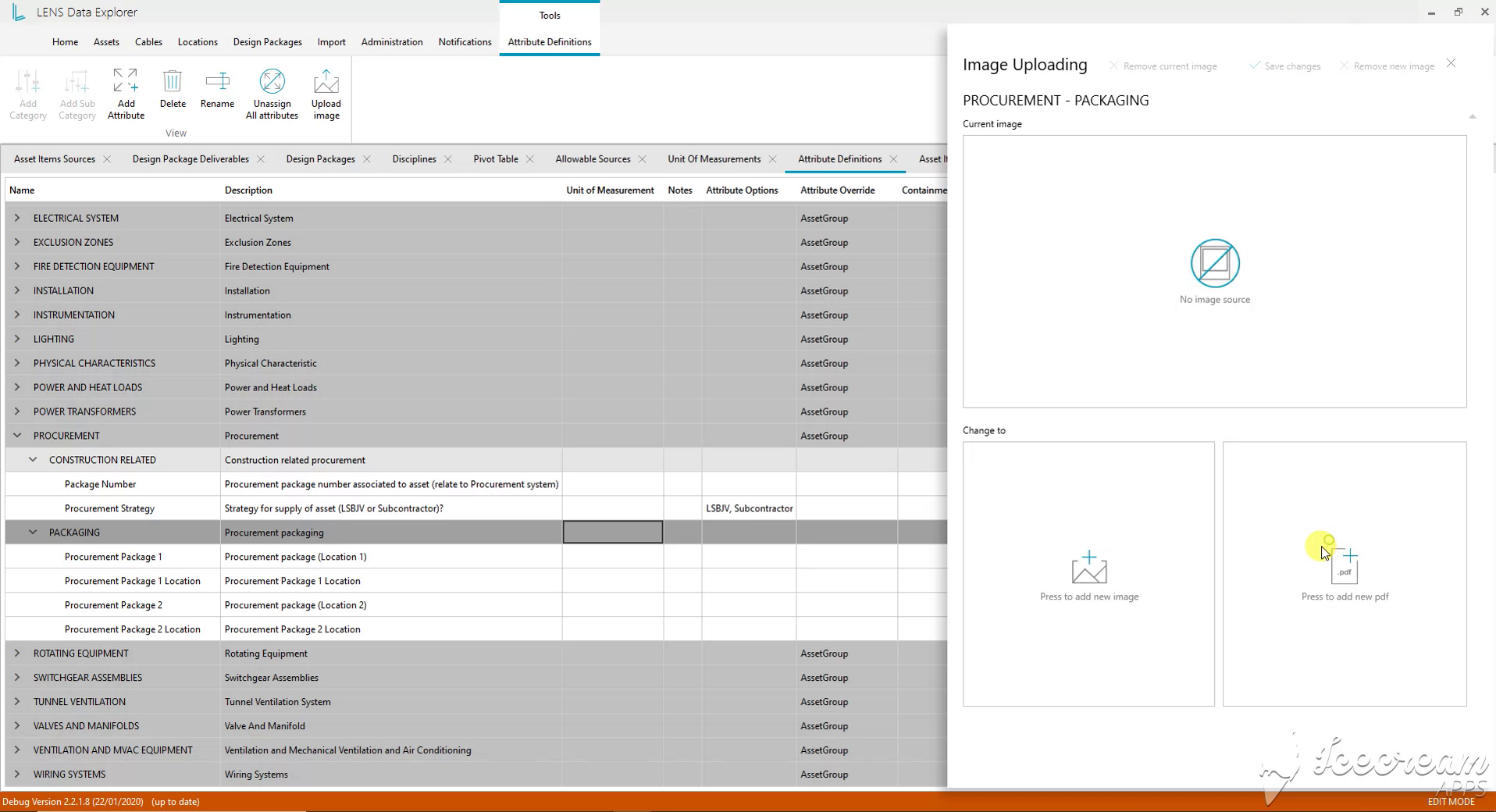1496x812 pixels.
Task: Open the Notifications menu
Action: (465, 42)
